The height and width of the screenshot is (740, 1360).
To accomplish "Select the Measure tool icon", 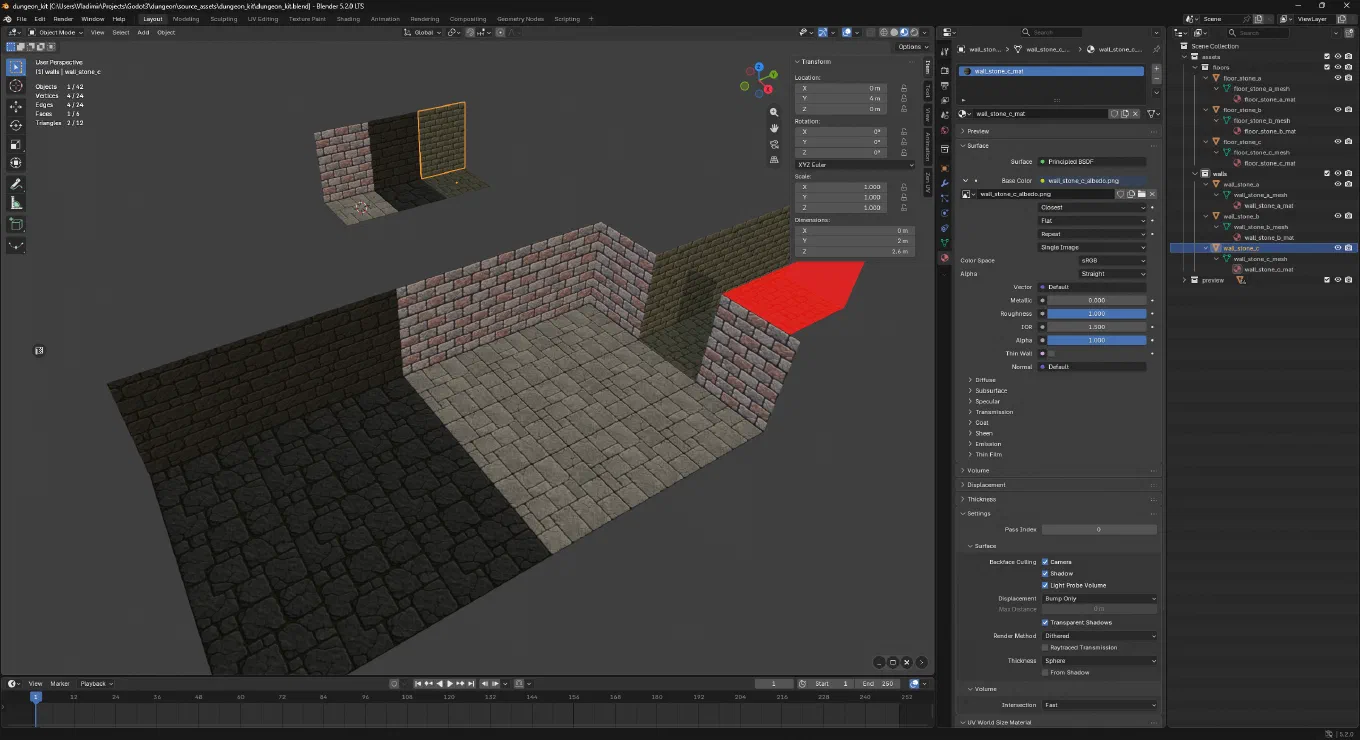I will (16, 203).
